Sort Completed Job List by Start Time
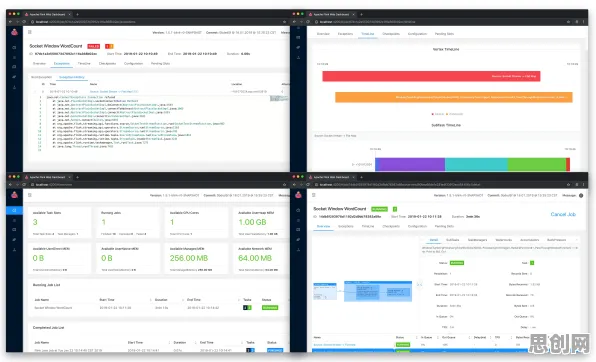Screen dimensions: 596x362 (x=135, y=342)
